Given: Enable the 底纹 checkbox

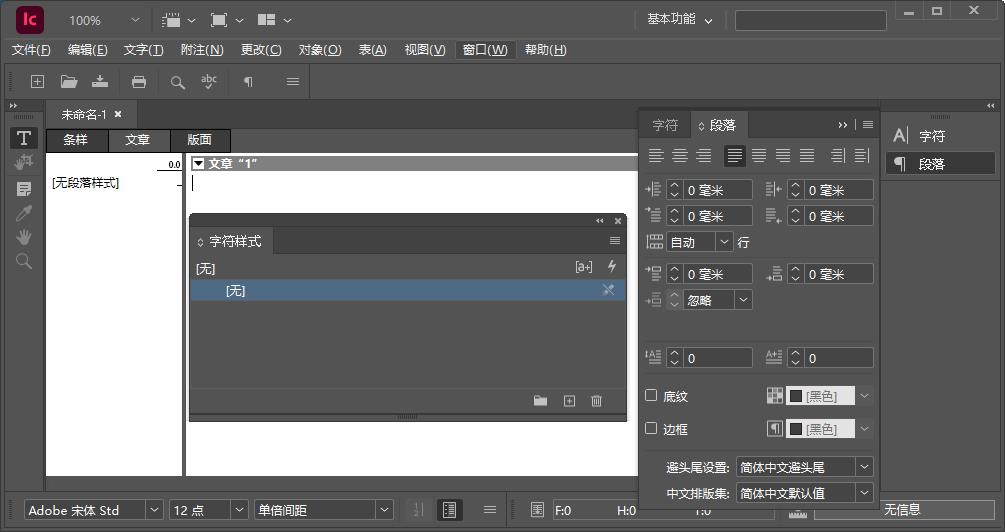Looking at the screenshot, I should pos(651,396).
